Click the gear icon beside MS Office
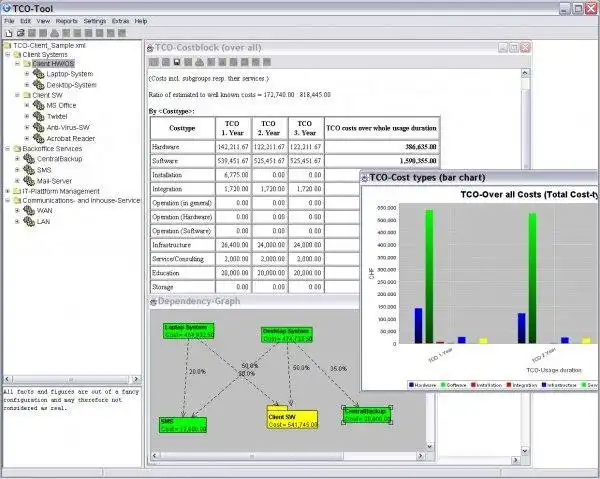 point(38,105)
